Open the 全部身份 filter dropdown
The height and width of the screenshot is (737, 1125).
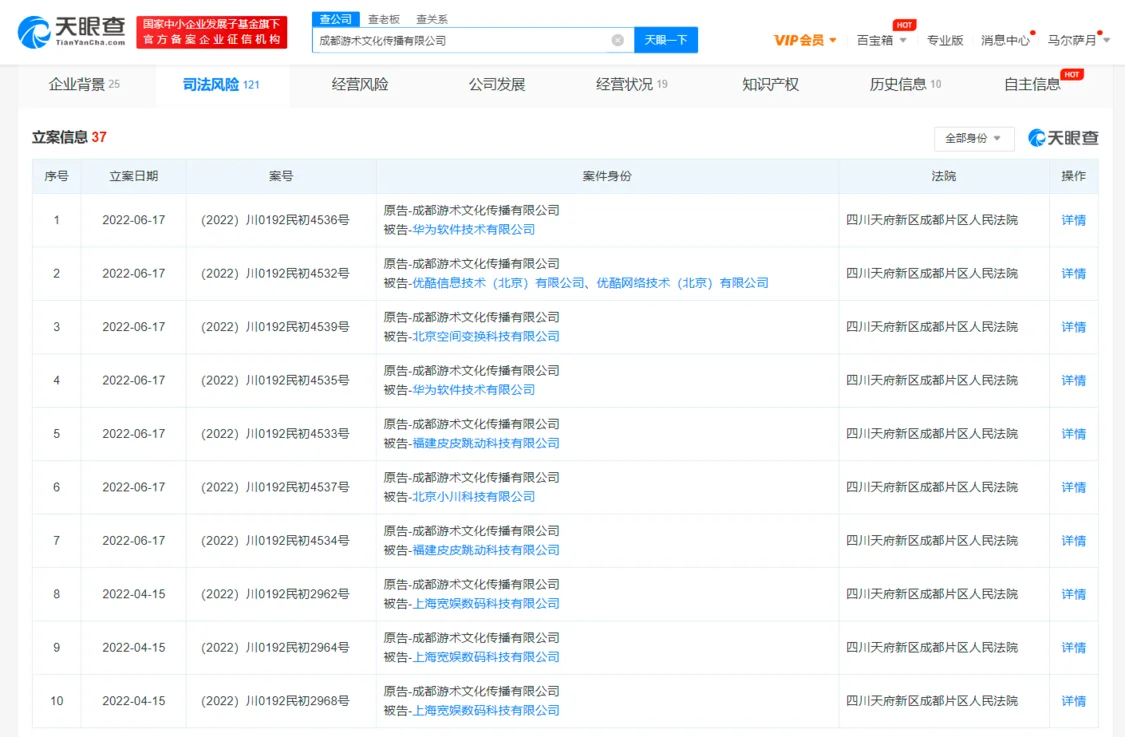pos(973,138)
